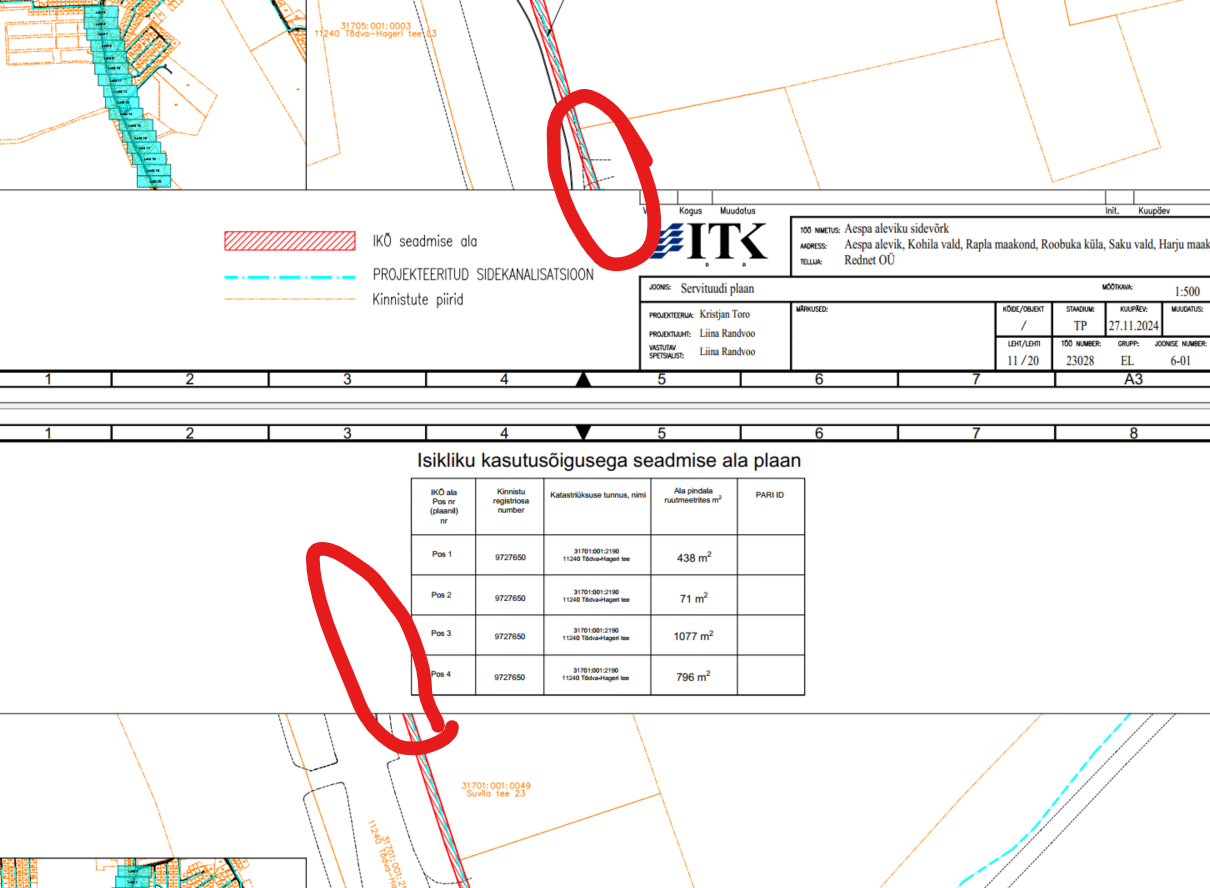Screen dimensions: 1210x888
Task: Click the downward black triangle marker on ruler
Action: pos(584,432)
